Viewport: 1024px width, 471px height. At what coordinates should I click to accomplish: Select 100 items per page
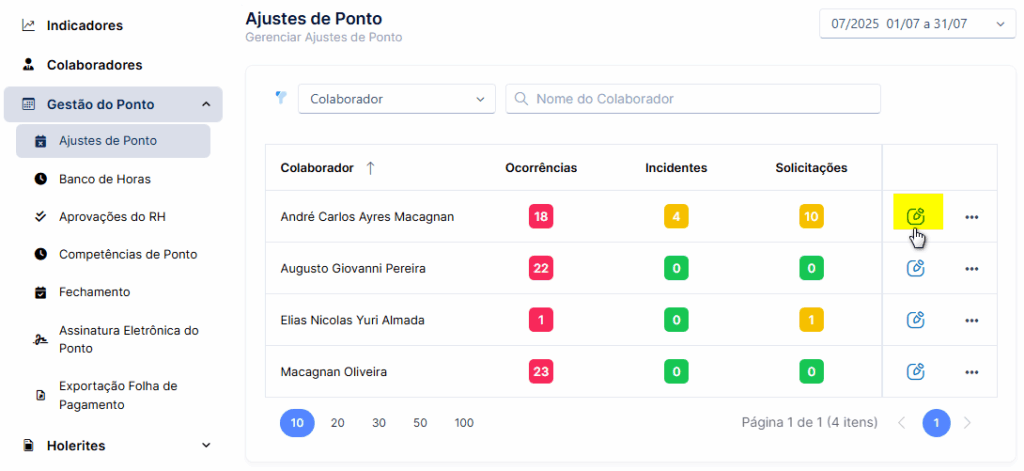[x=464, y=423]
